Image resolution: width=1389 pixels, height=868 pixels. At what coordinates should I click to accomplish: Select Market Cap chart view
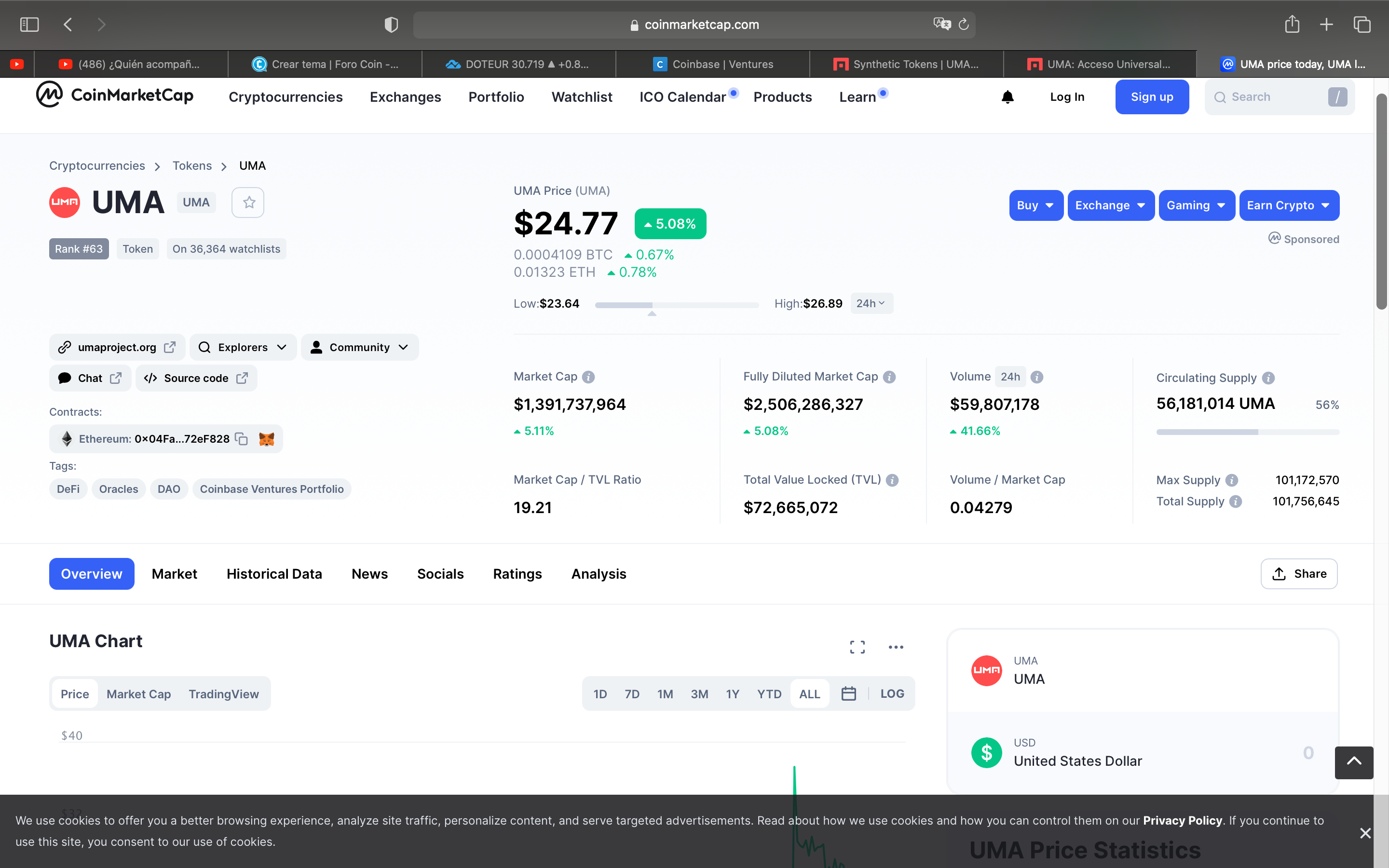(139, 693)
